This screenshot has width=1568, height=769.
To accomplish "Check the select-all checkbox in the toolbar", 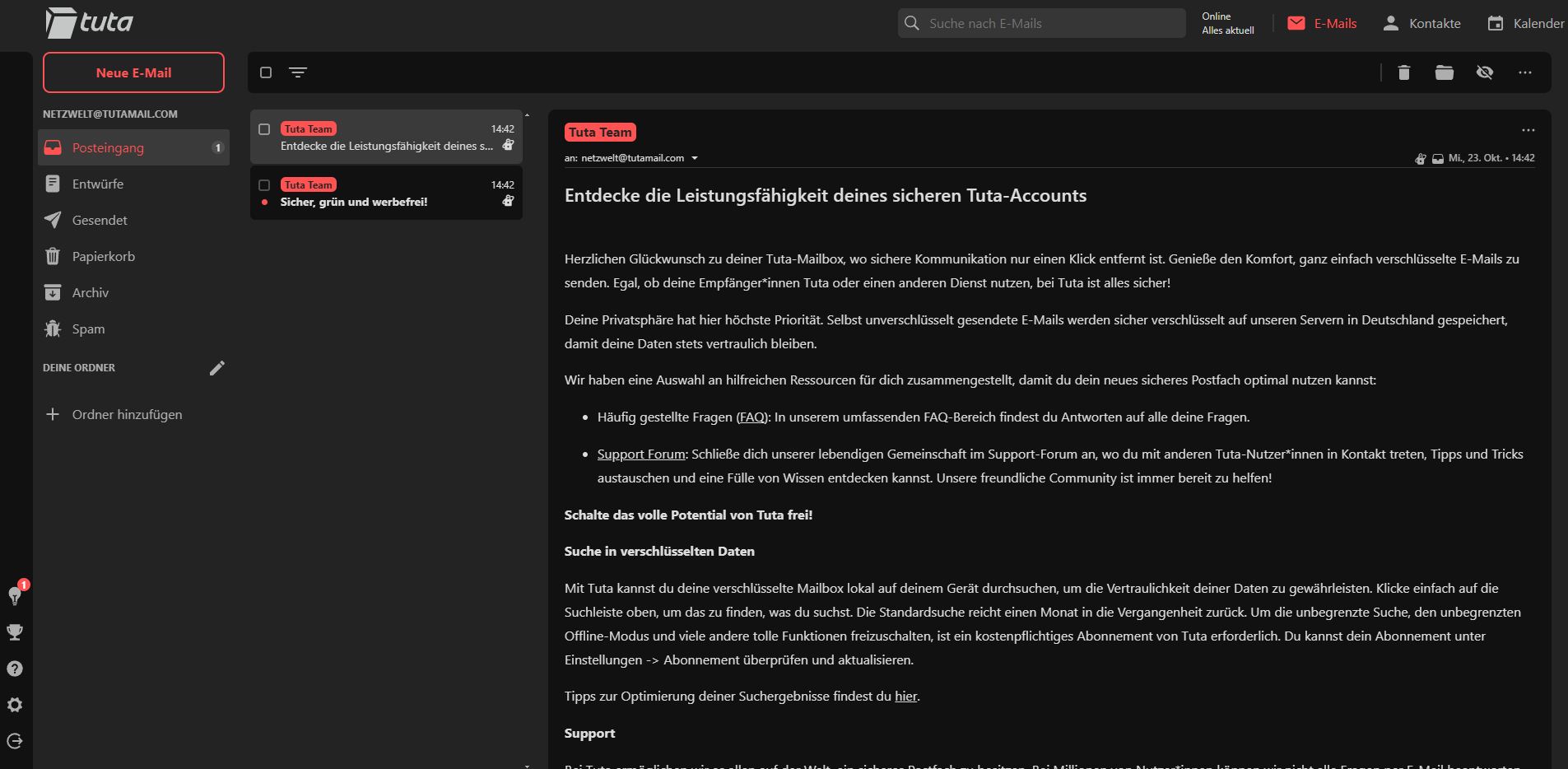I will [x=265, y=72].
